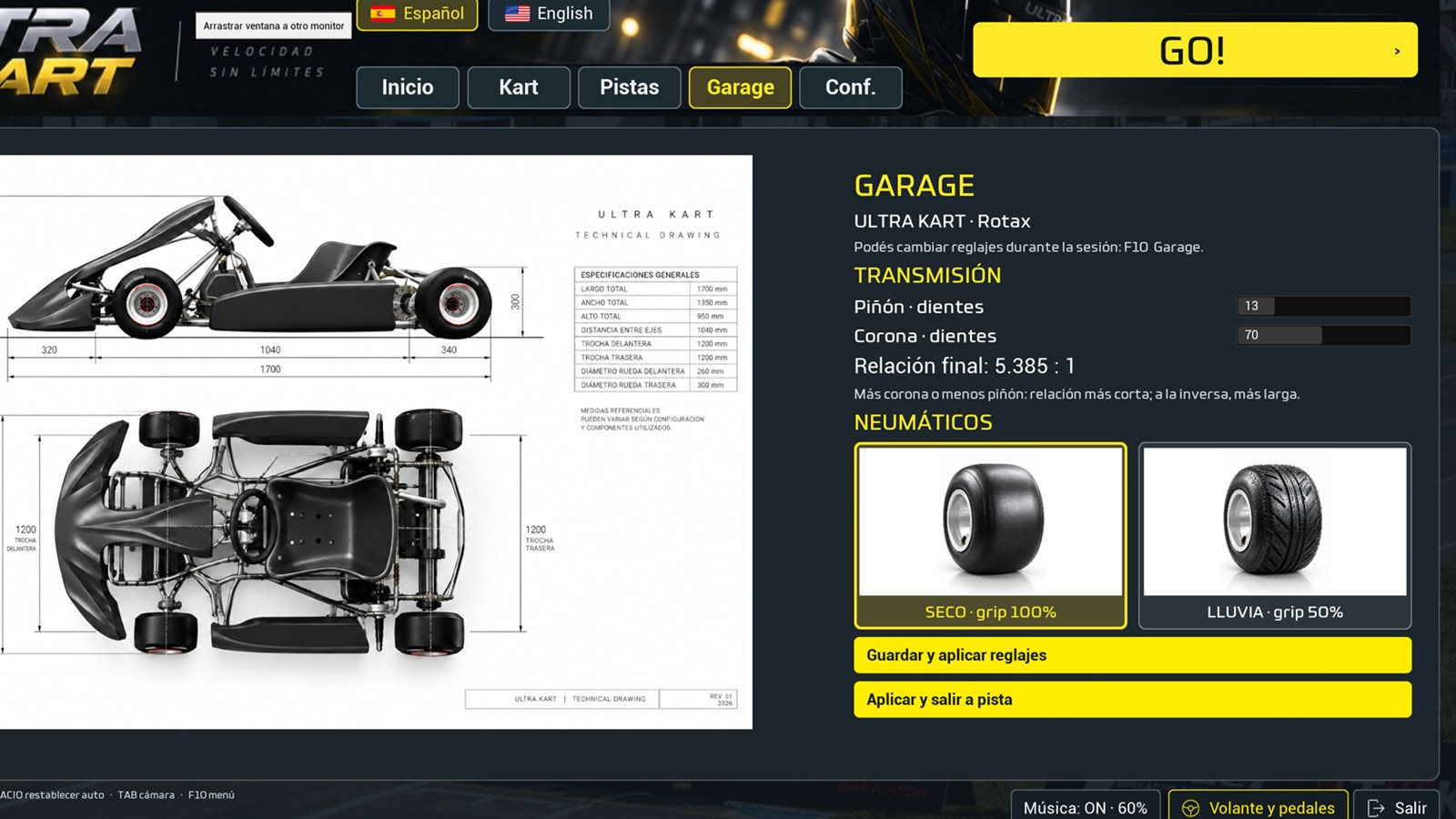This screenshot has height=819, width=1456.
Task: Click Aplicar y salir a pista
Action: (x=1132, y=700)
